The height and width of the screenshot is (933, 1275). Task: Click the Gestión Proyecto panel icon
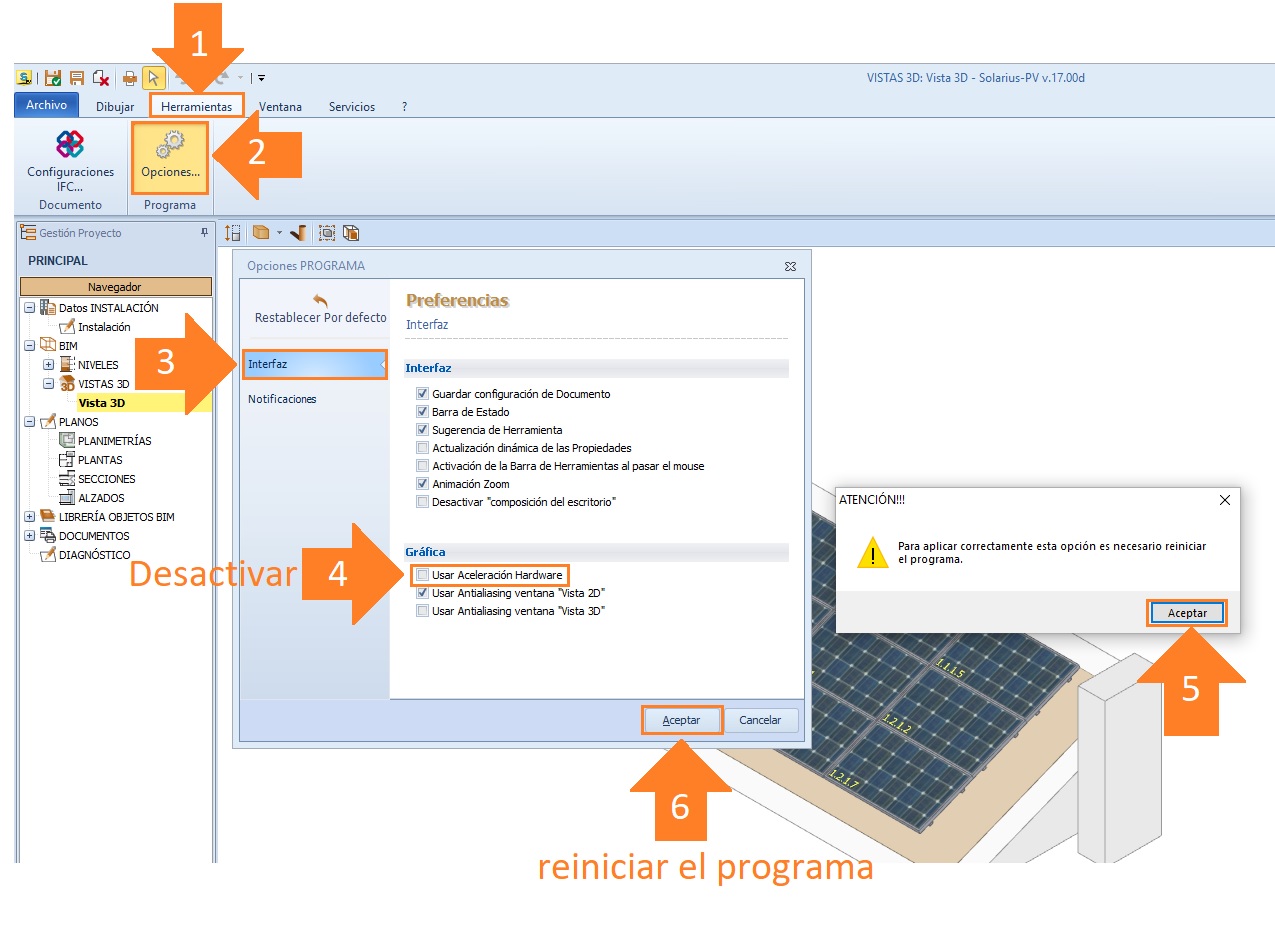pyautogui.click(x=29, y=233)
